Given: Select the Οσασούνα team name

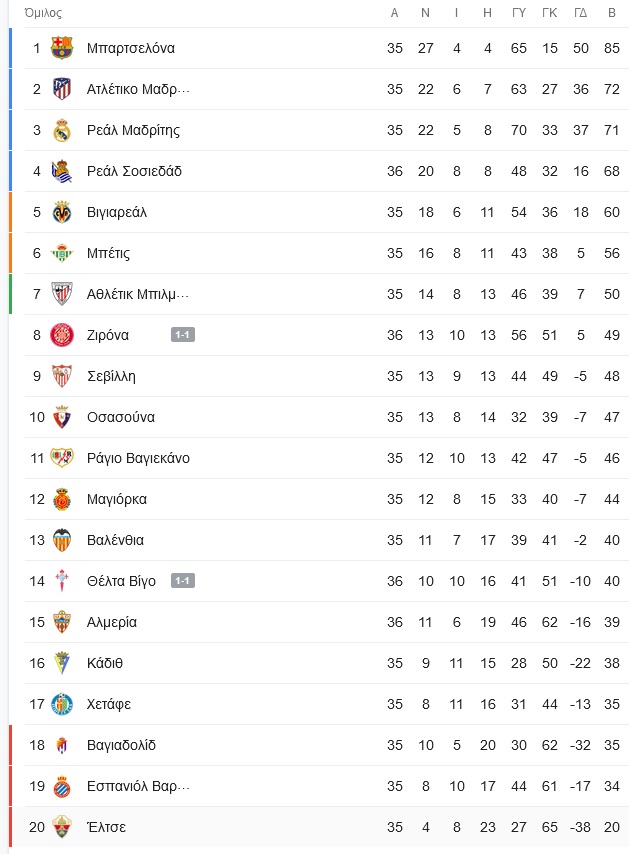Looking at the screenshot, I should click(121, 417).
